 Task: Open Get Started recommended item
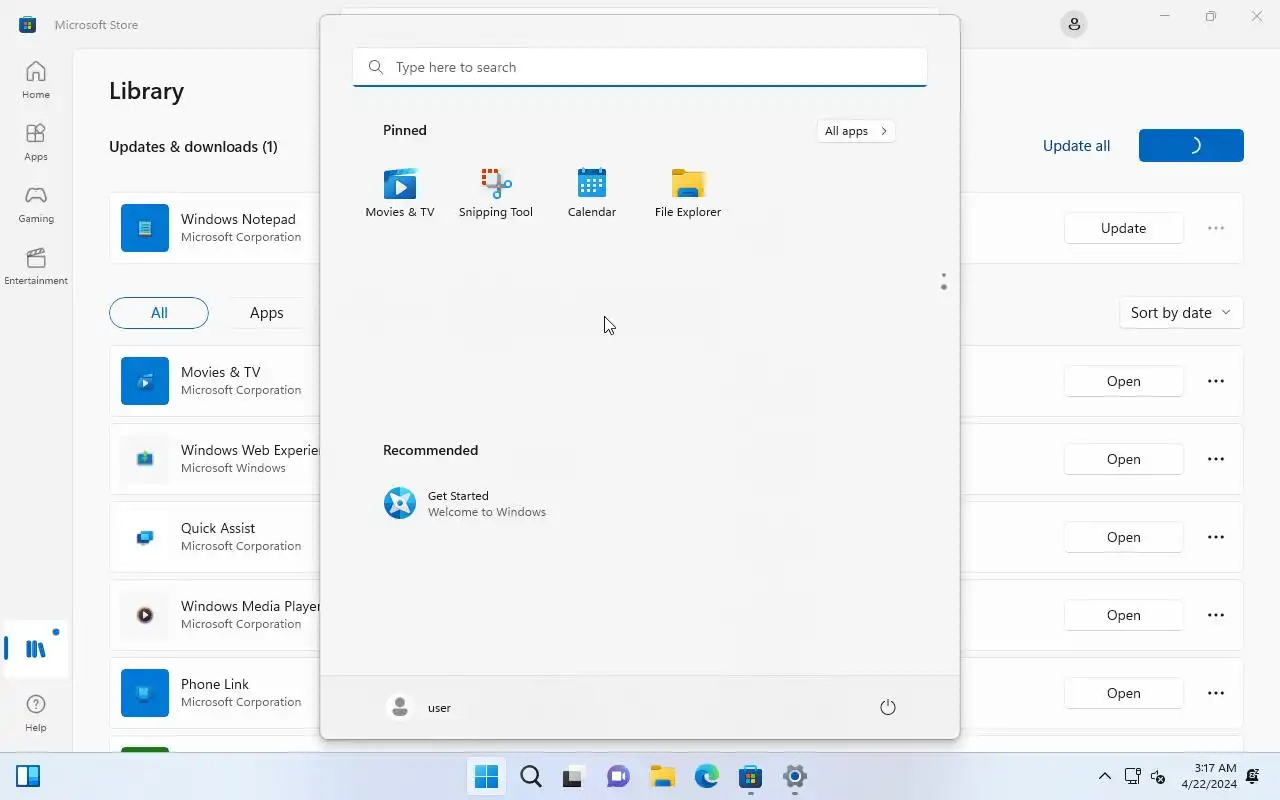point(465,503)
